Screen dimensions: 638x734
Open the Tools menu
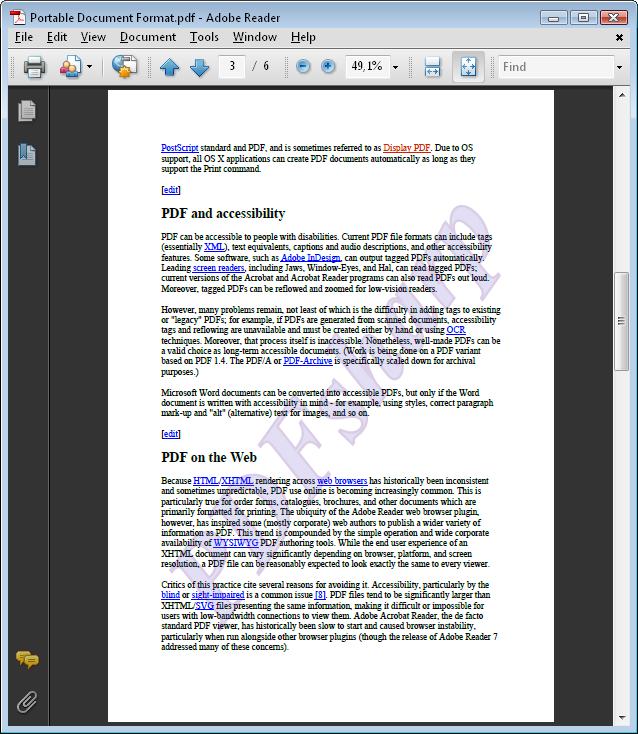pos(204,37)
